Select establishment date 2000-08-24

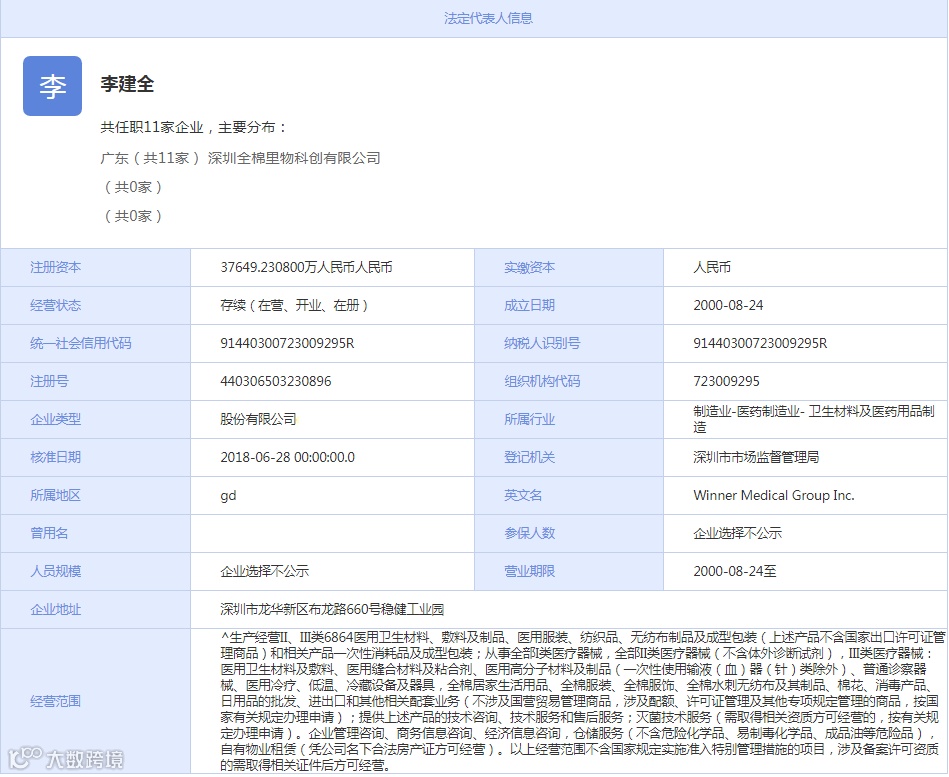coord(728,306)
